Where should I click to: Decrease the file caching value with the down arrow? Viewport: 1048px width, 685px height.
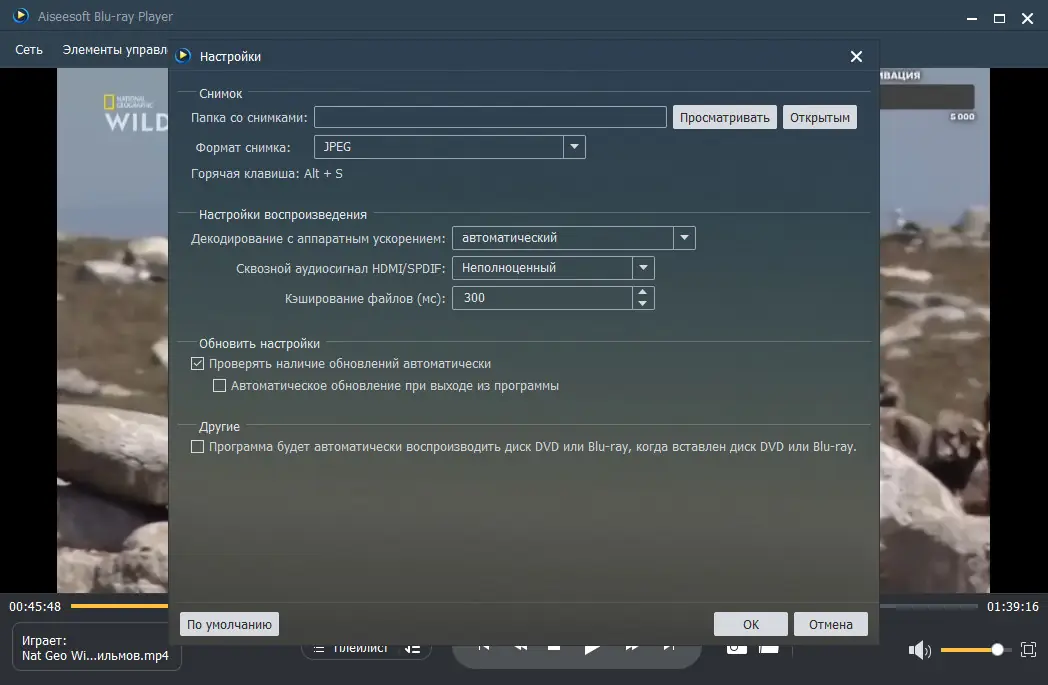pyautogui.click(x=642, y=303)
